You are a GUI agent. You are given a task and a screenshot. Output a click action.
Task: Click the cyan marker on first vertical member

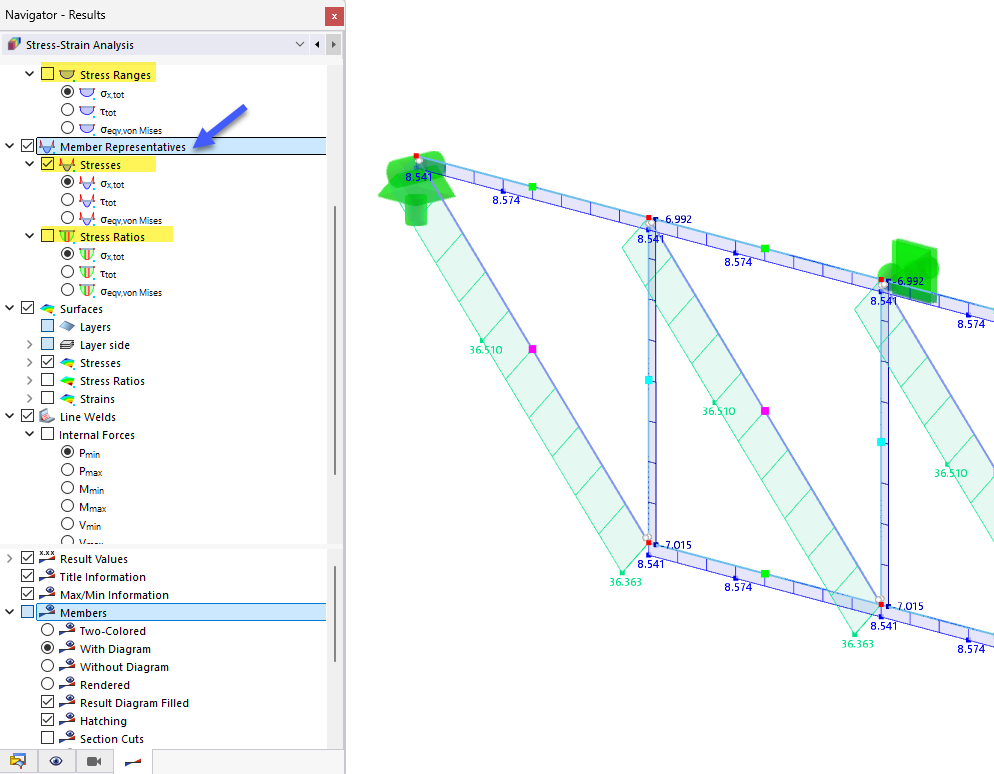point(649,380)
